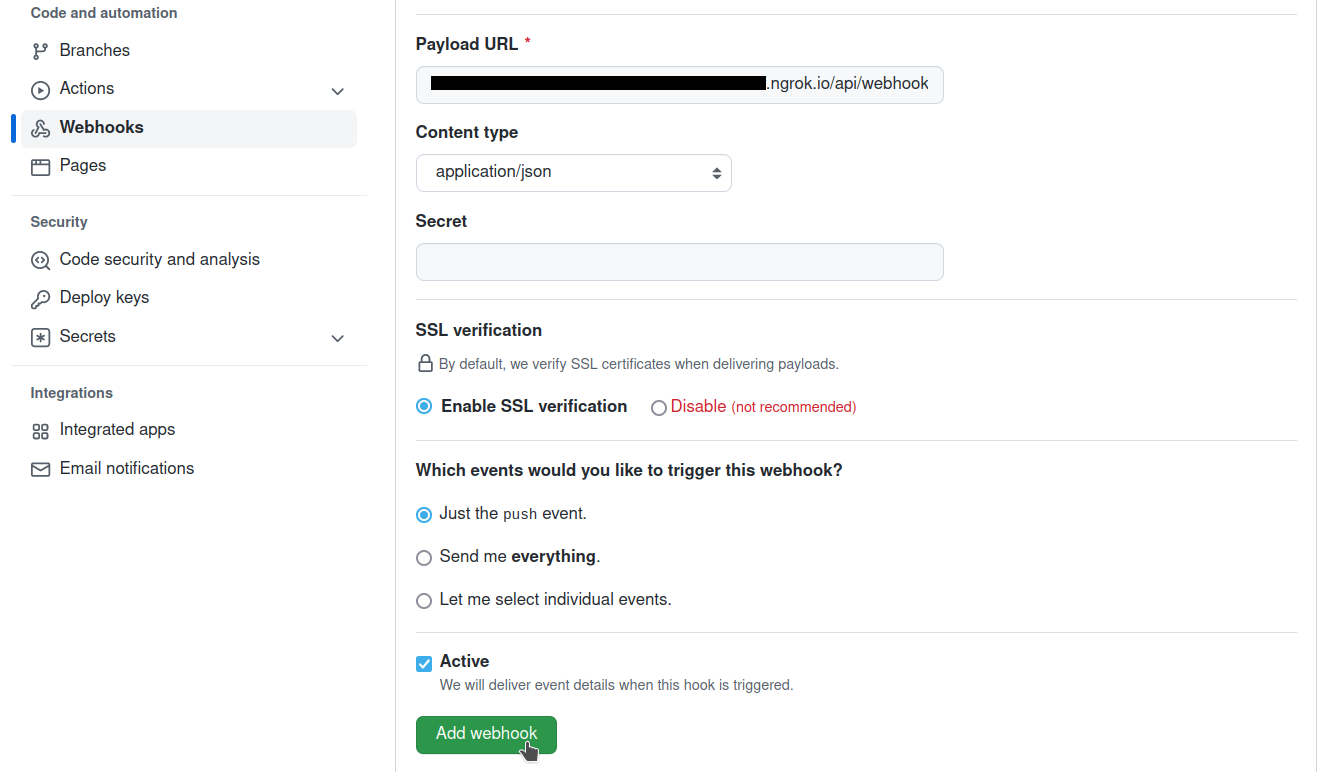Expand the Actions submenu chevron

(338, 91)
